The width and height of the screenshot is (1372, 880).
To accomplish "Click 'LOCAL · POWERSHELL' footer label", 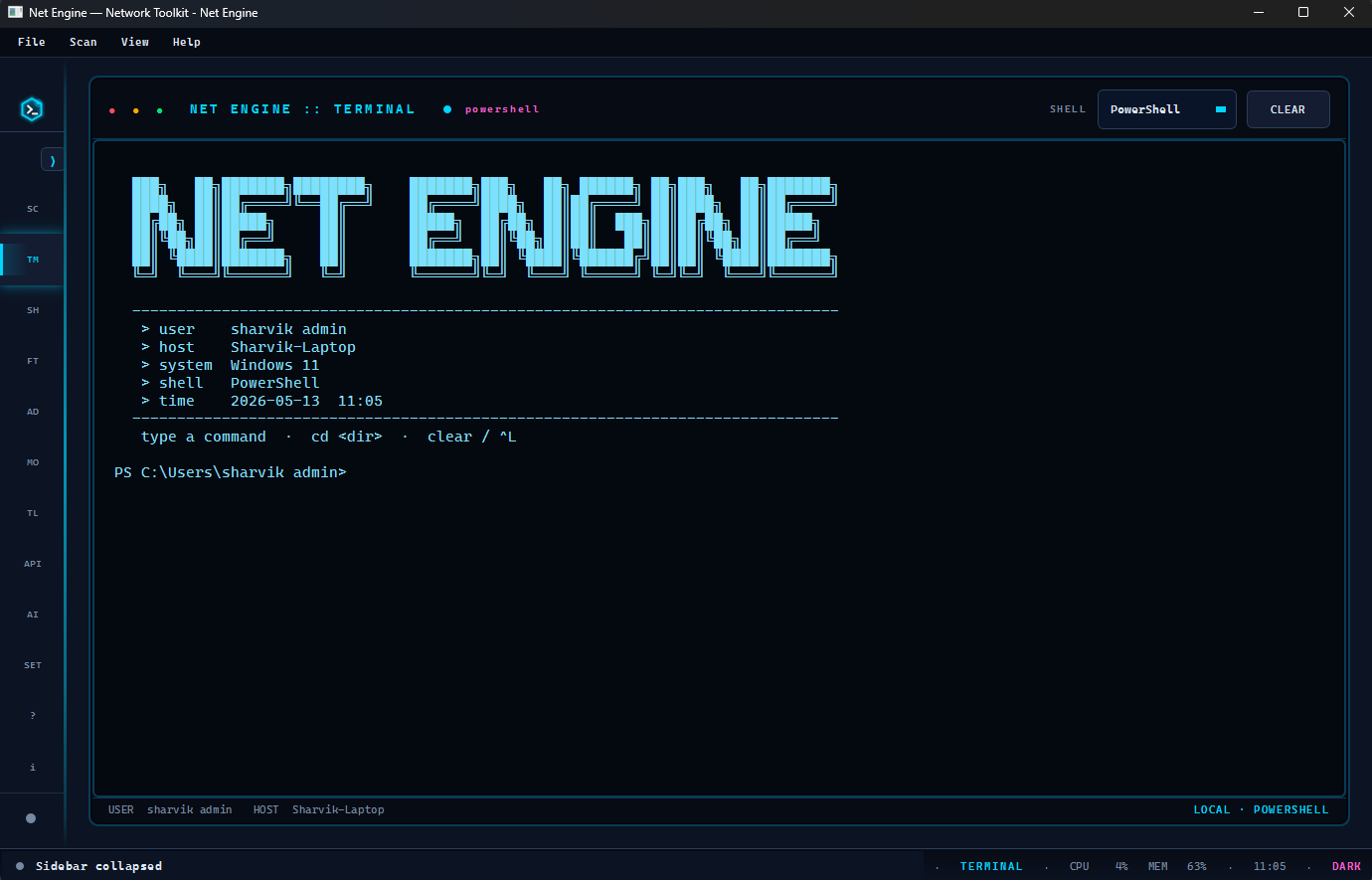I will pyautogui.click(x=1261, y=809).
